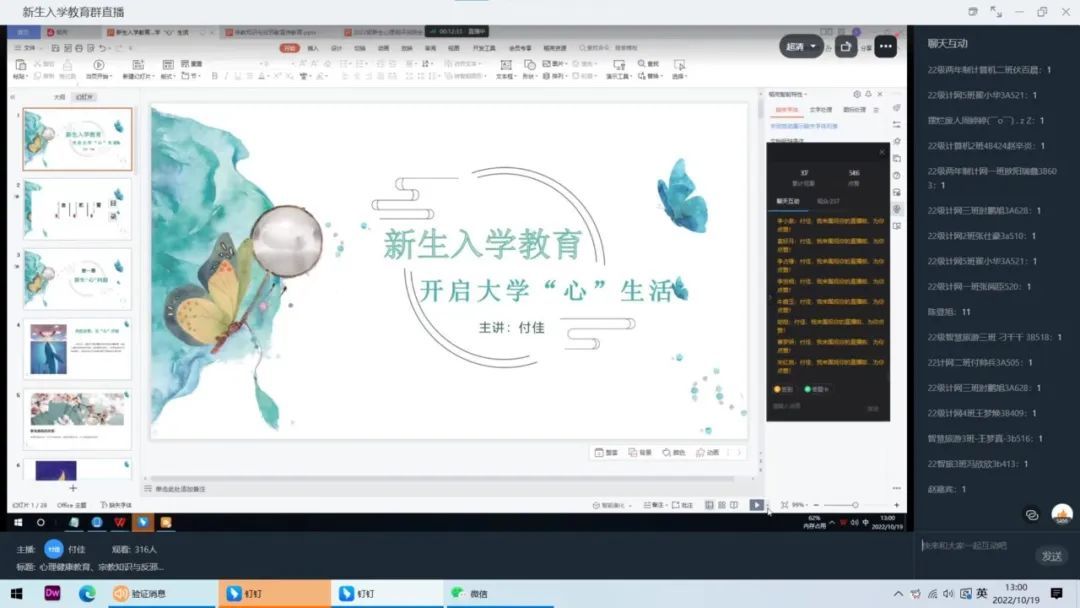Click the chat bubble icon next to the like counter
Viewport: 1080px width, 608px height.
point(1031,515)
